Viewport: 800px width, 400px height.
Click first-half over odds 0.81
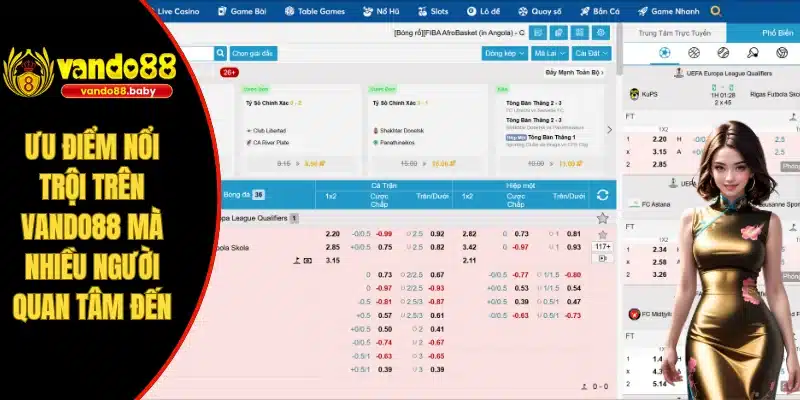click(x=574, y=234)
